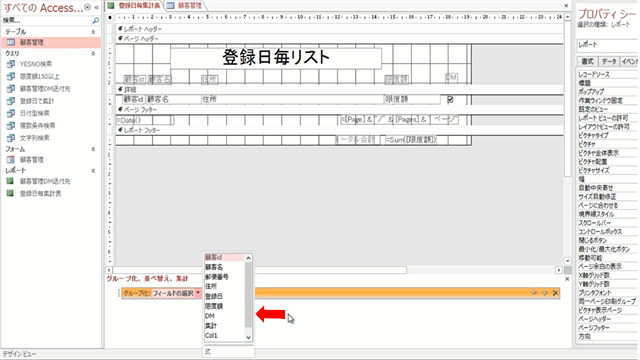
Task: Collapse the テーブル group in navigation pane
Action: [x=93, y=32]
